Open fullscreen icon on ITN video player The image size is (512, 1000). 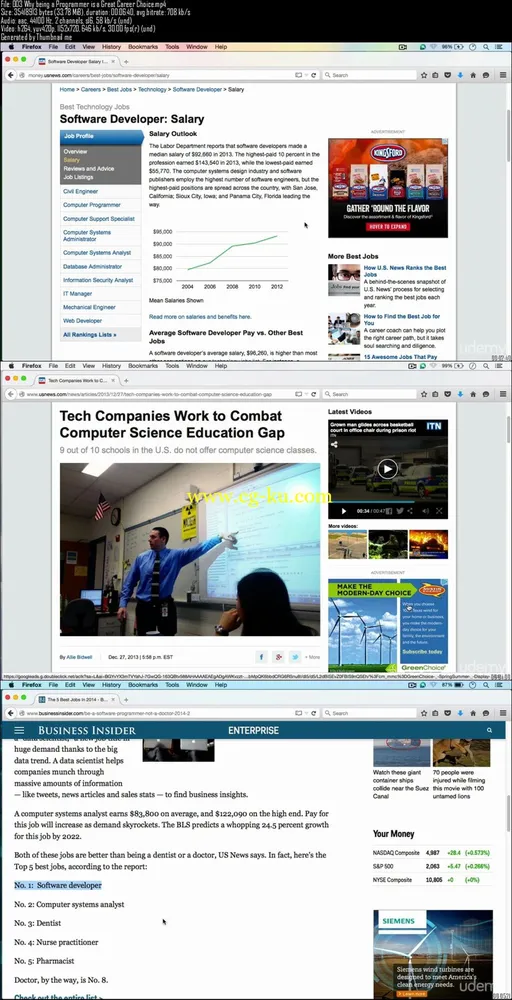click(439, 511)
